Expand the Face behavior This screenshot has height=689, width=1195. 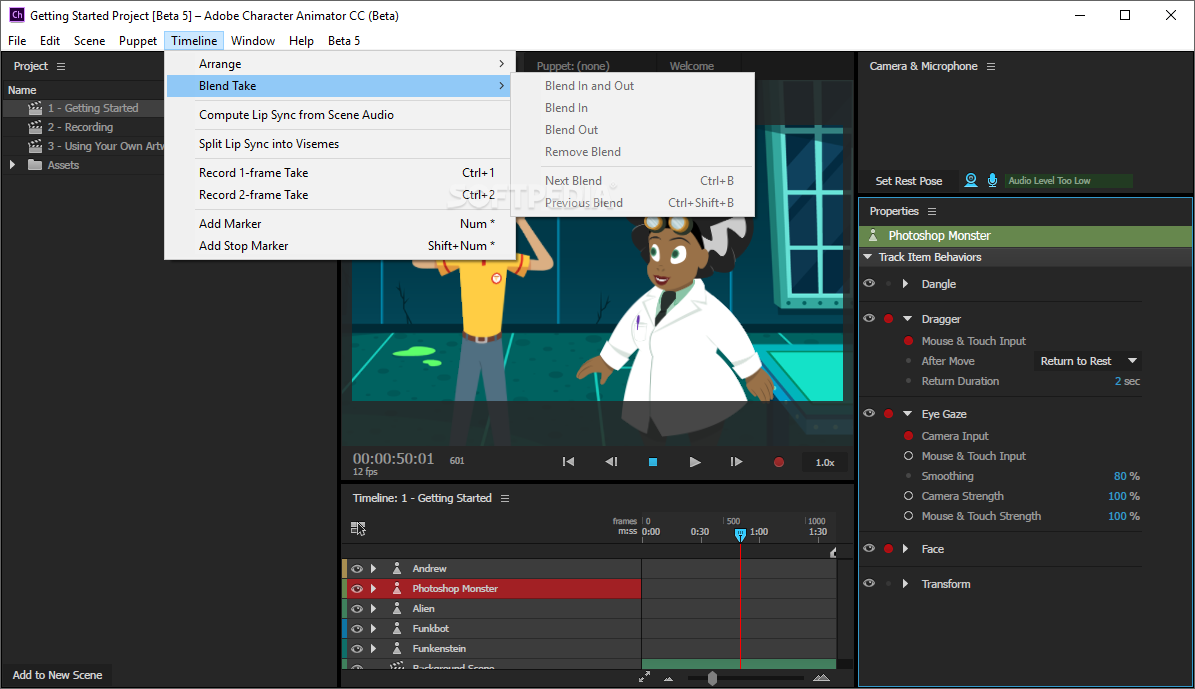[x=905, y=549]
